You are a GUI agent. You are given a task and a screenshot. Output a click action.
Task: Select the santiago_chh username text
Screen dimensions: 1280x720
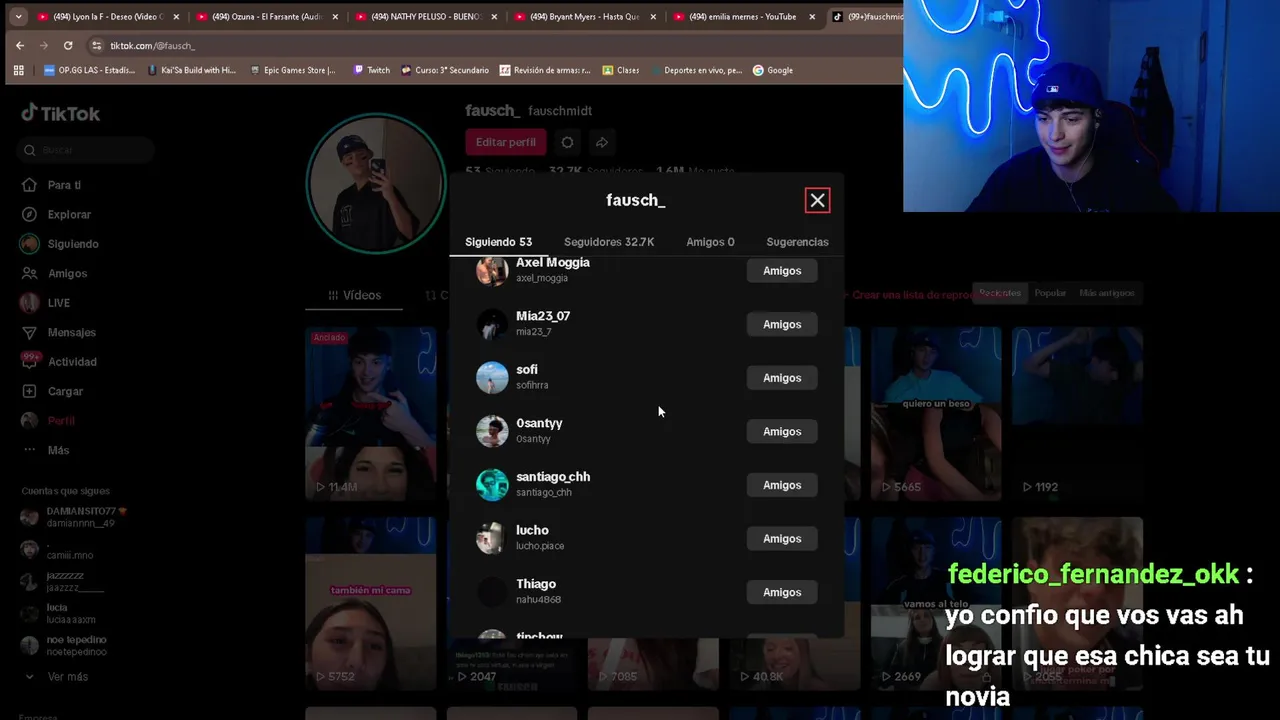(x=544, y=493)
